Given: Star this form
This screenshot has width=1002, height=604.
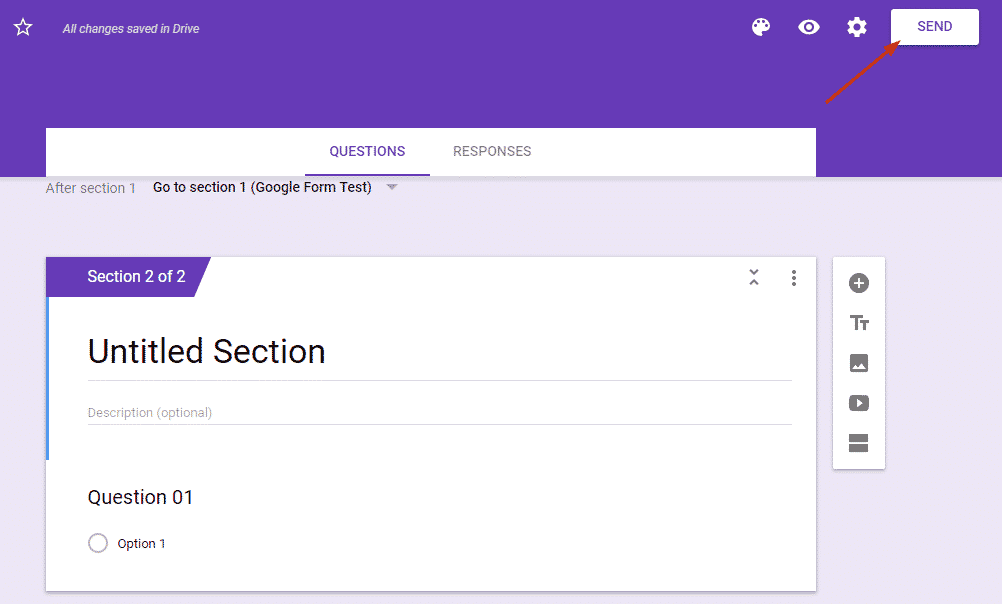Looking at the screenshot, I should [23, 28].
